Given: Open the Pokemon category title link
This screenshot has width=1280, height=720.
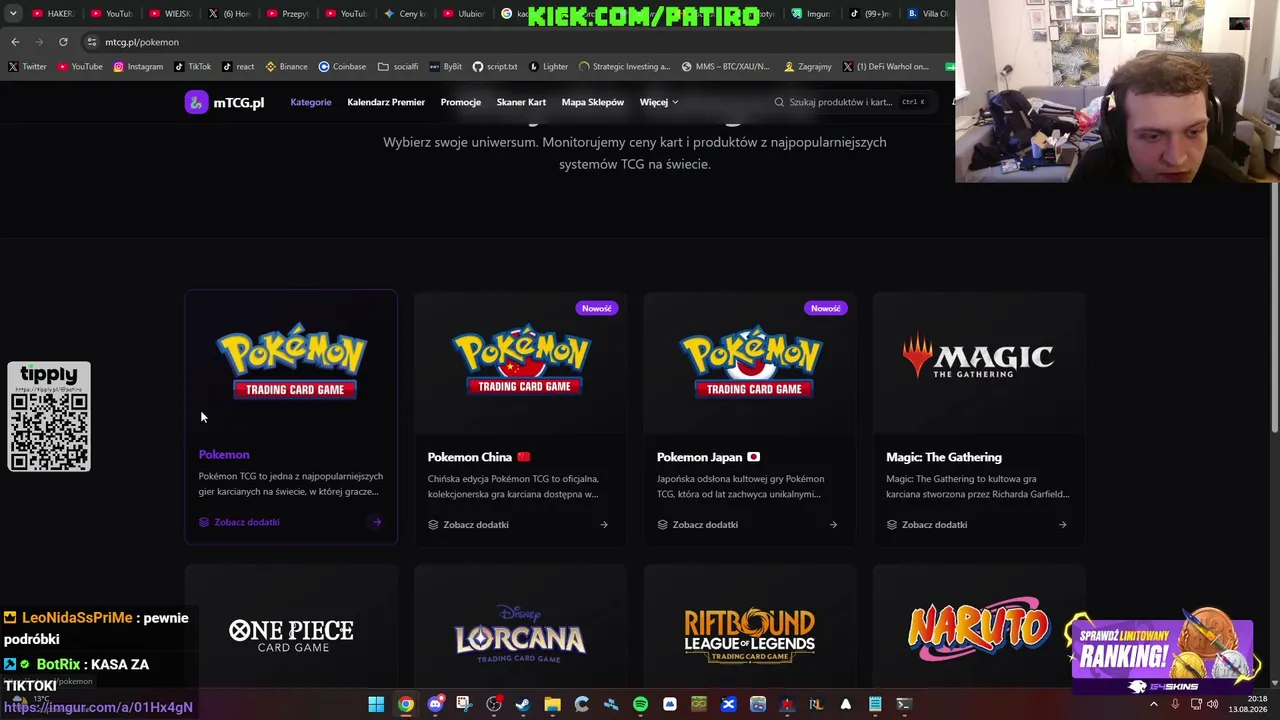Looking at the screenshot, I should pyautogui.click(x=224, y=455).
